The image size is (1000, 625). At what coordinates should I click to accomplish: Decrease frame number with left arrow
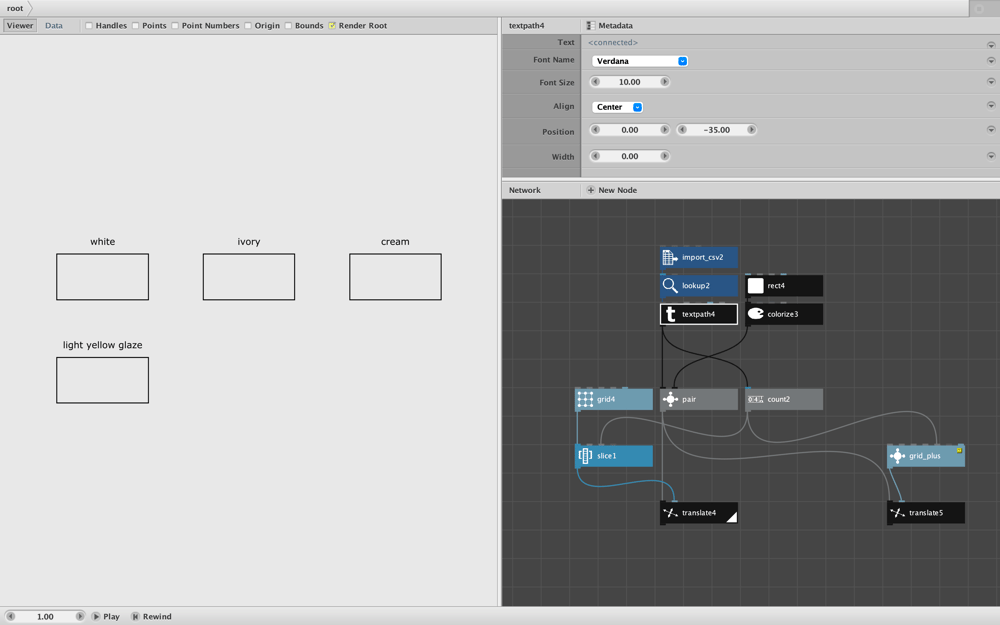coord(11,617)
